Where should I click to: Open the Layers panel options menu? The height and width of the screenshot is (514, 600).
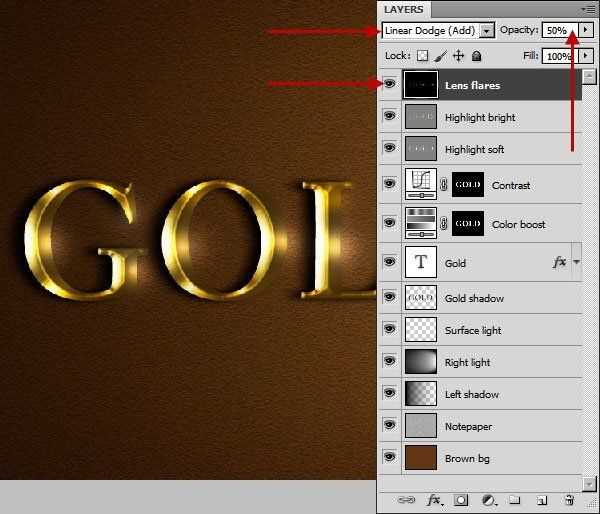pyautogui.click(x=589, y=9)
